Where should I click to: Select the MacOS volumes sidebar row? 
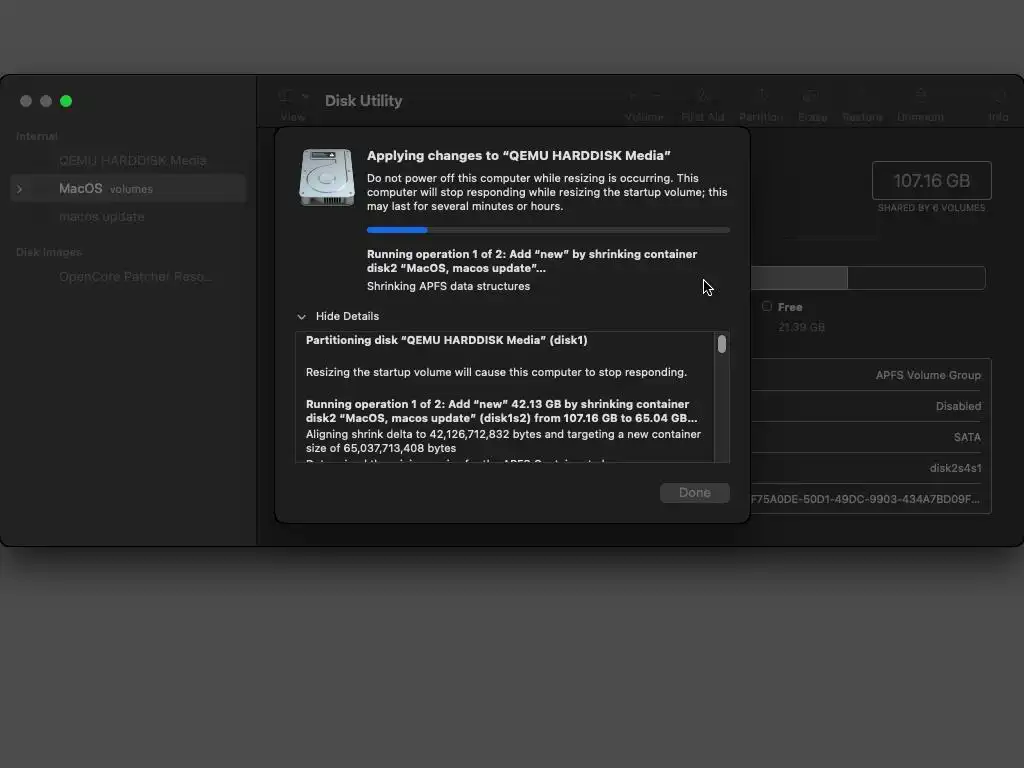(x=128, y=189)
